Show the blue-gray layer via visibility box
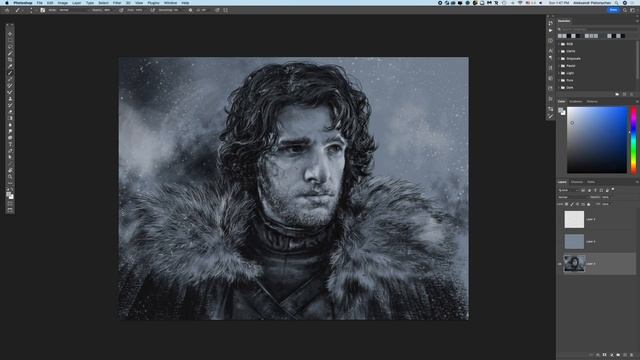 point(560,242)
